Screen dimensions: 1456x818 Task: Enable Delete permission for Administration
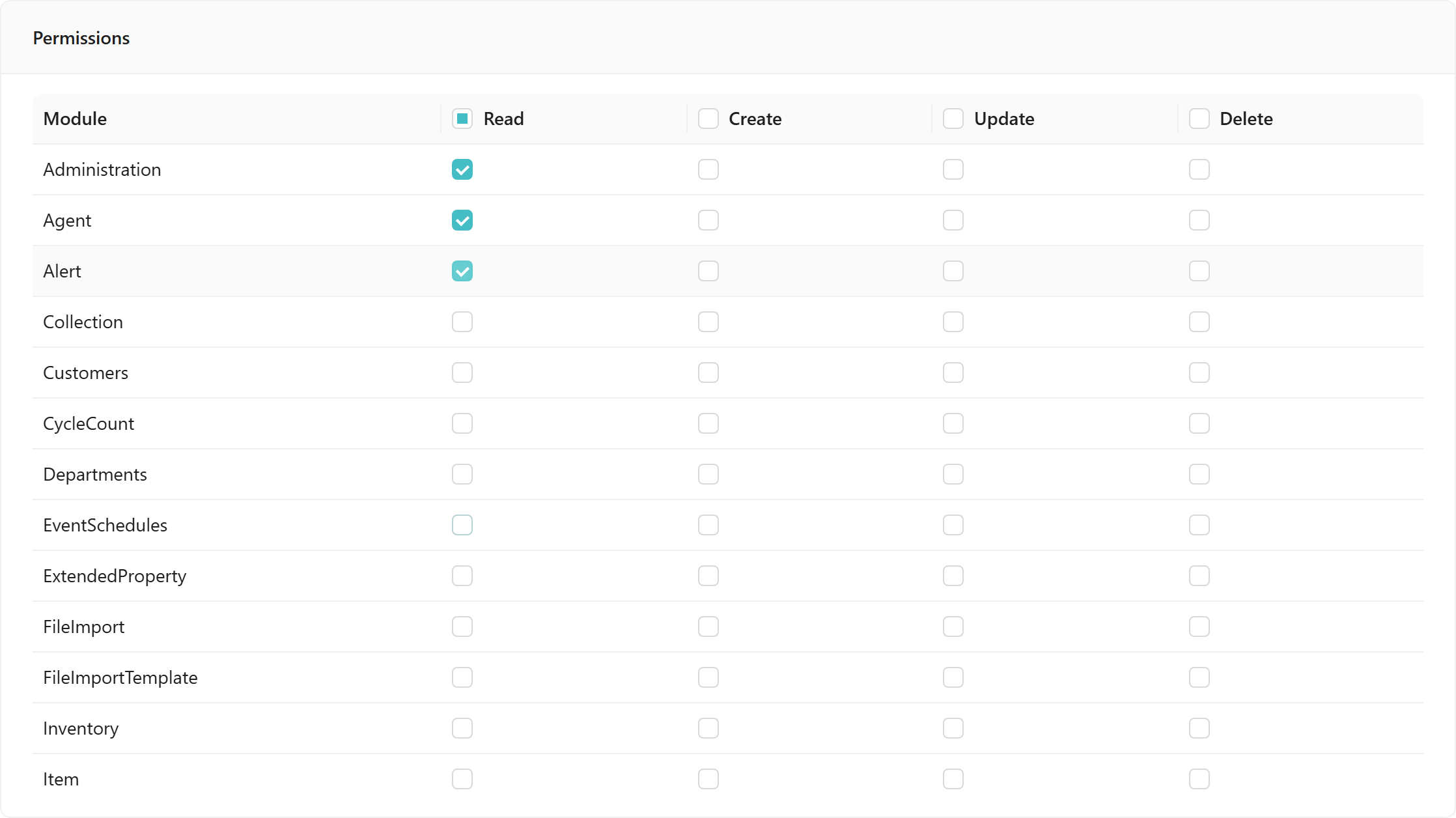(x=1199, y=169)
